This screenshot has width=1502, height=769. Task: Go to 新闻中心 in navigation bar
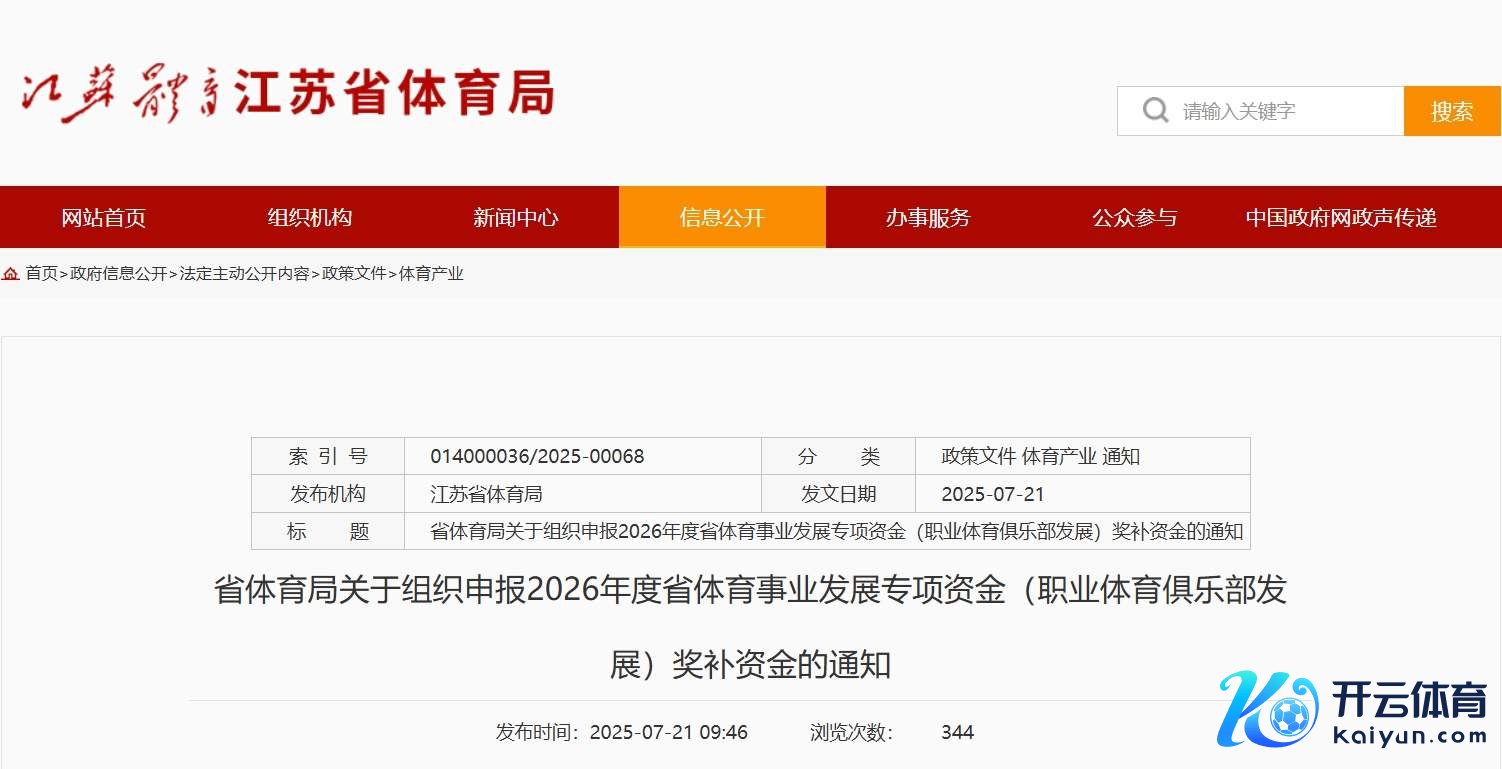coord(515,218)
